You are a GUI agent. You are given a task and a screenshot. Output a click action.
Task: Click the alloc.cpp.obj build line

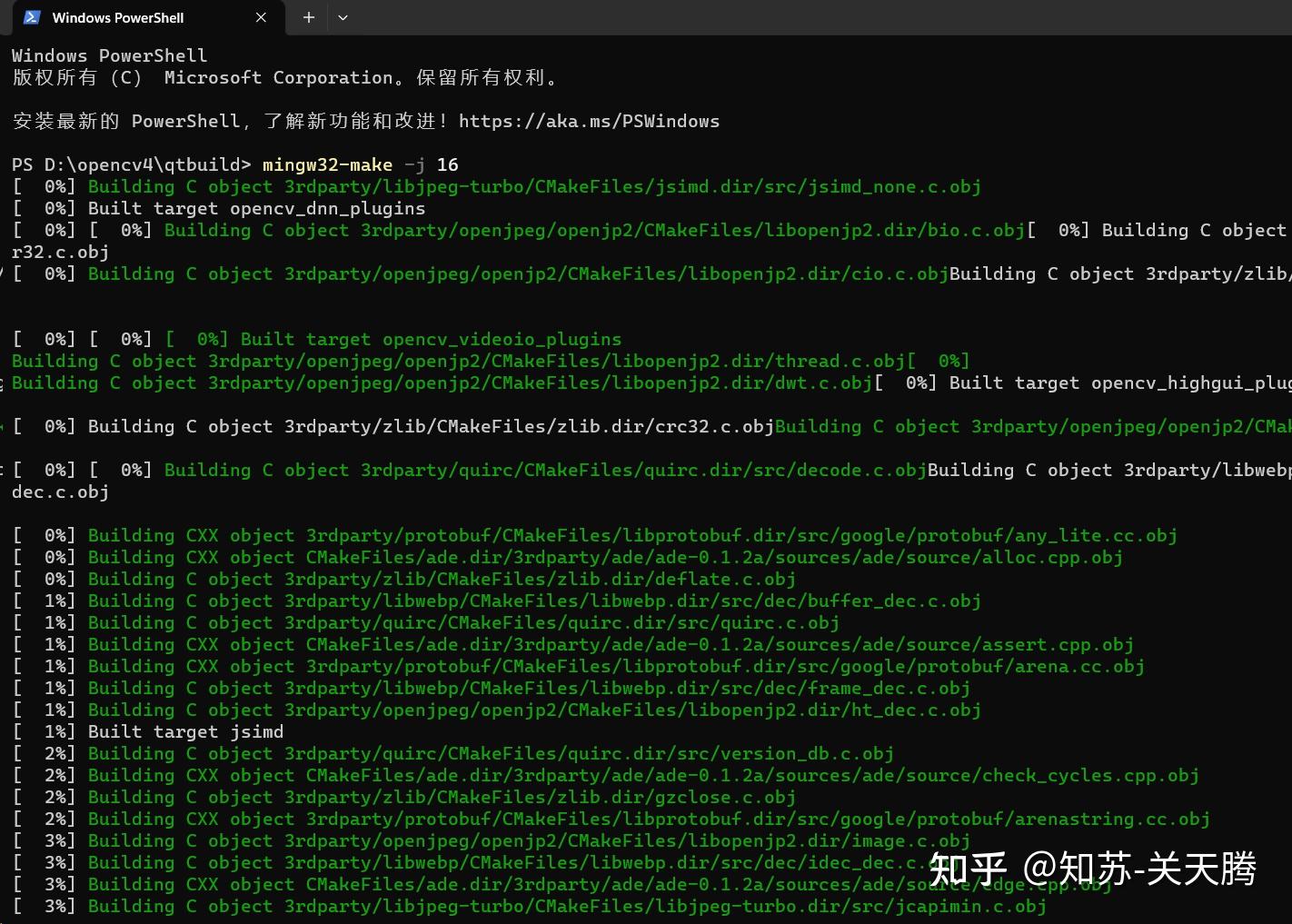[567, 557]
